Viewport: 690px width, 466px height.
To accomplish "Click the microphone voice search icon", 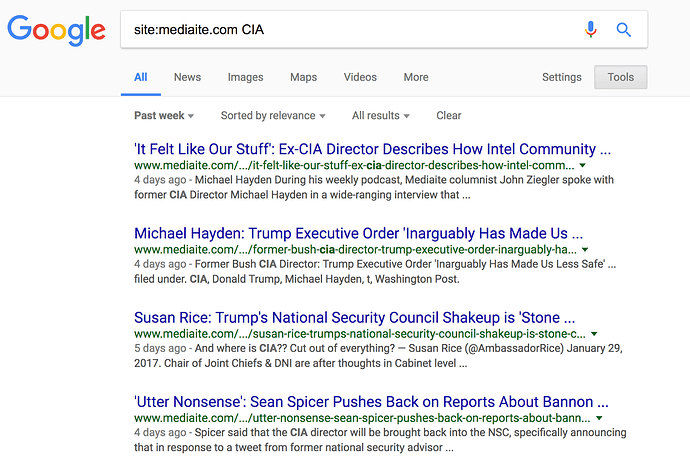I will click(591, 30).
